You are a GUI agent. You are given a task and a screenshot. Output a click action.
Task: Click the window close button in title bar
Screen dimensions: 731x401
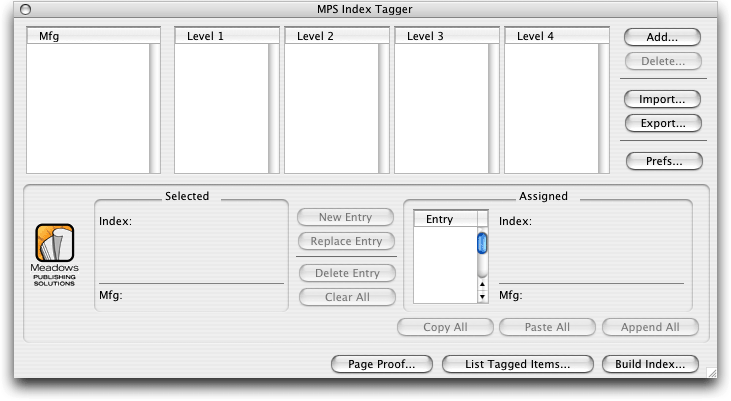coord(26,9)
